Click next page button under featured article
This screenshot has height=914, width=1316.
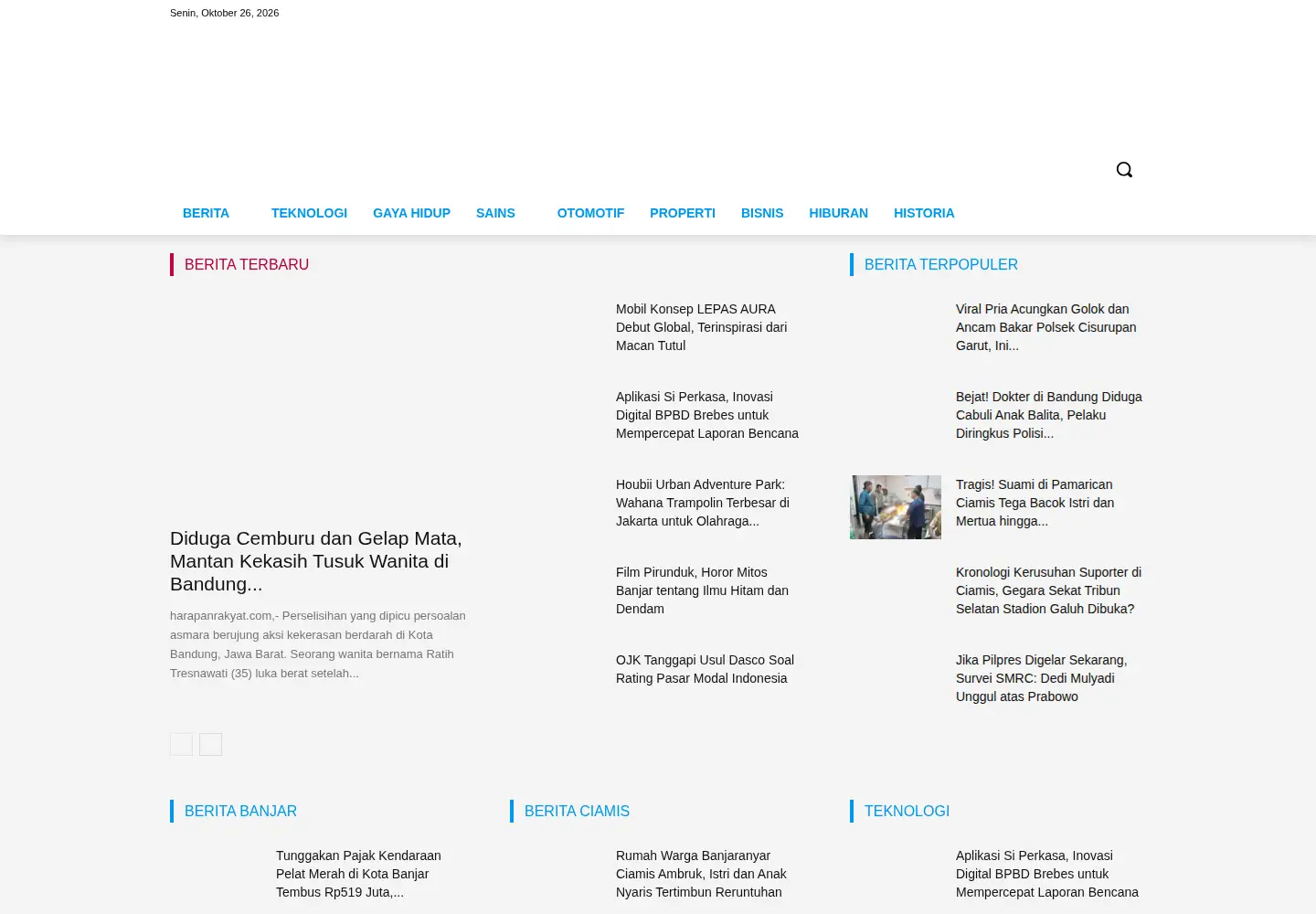pyautogui.click(x=210, y=744)
